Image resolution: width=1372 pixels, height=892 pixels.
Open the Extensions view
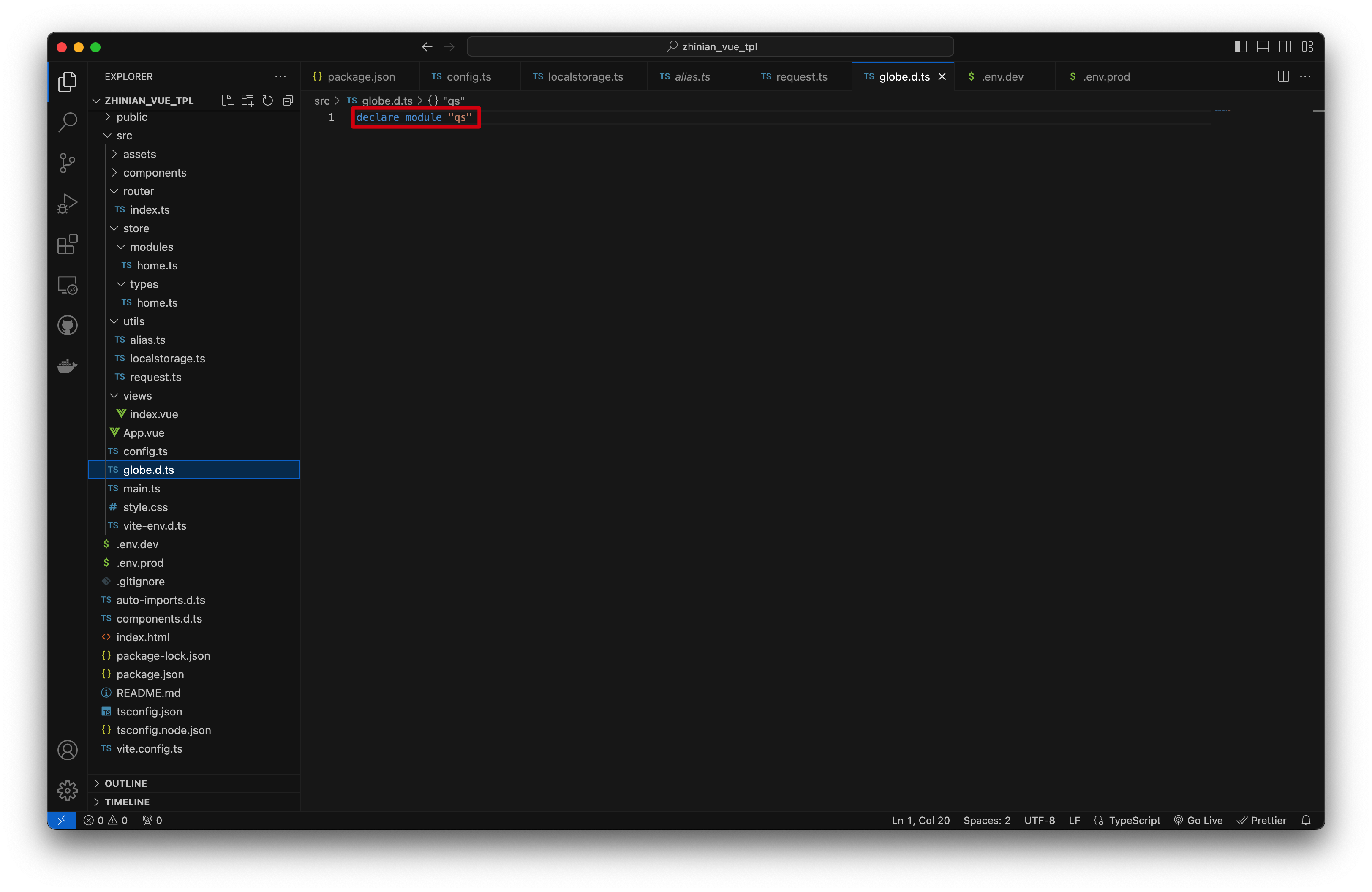[68, 244]
